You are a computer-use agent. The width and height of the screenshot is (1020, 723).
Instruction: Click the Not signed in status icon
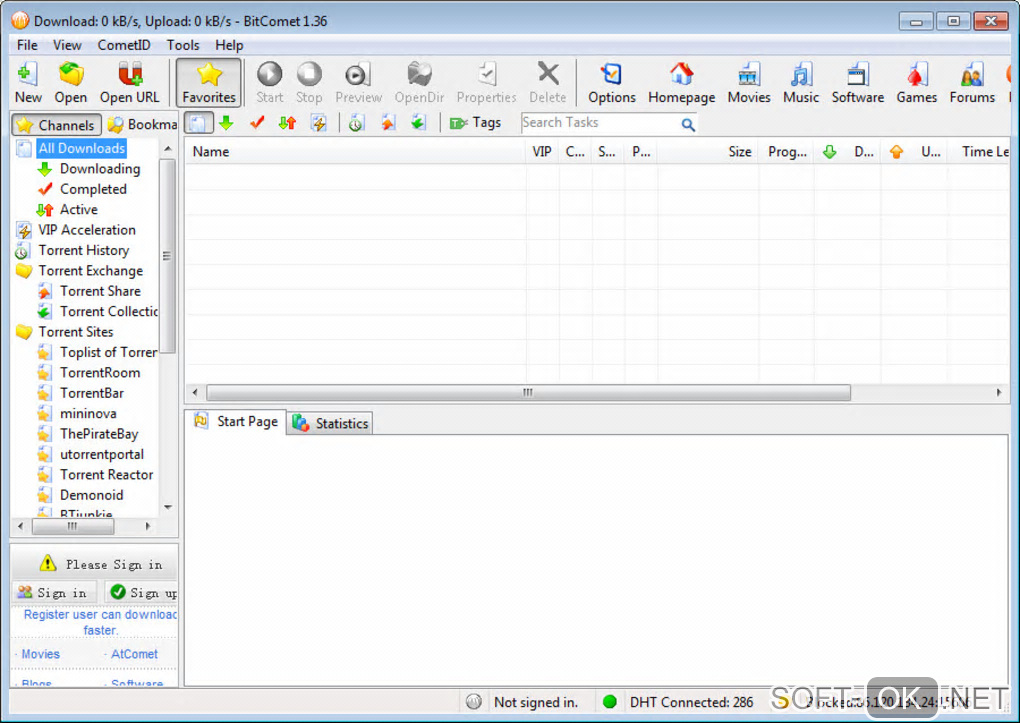pos(474,702)
